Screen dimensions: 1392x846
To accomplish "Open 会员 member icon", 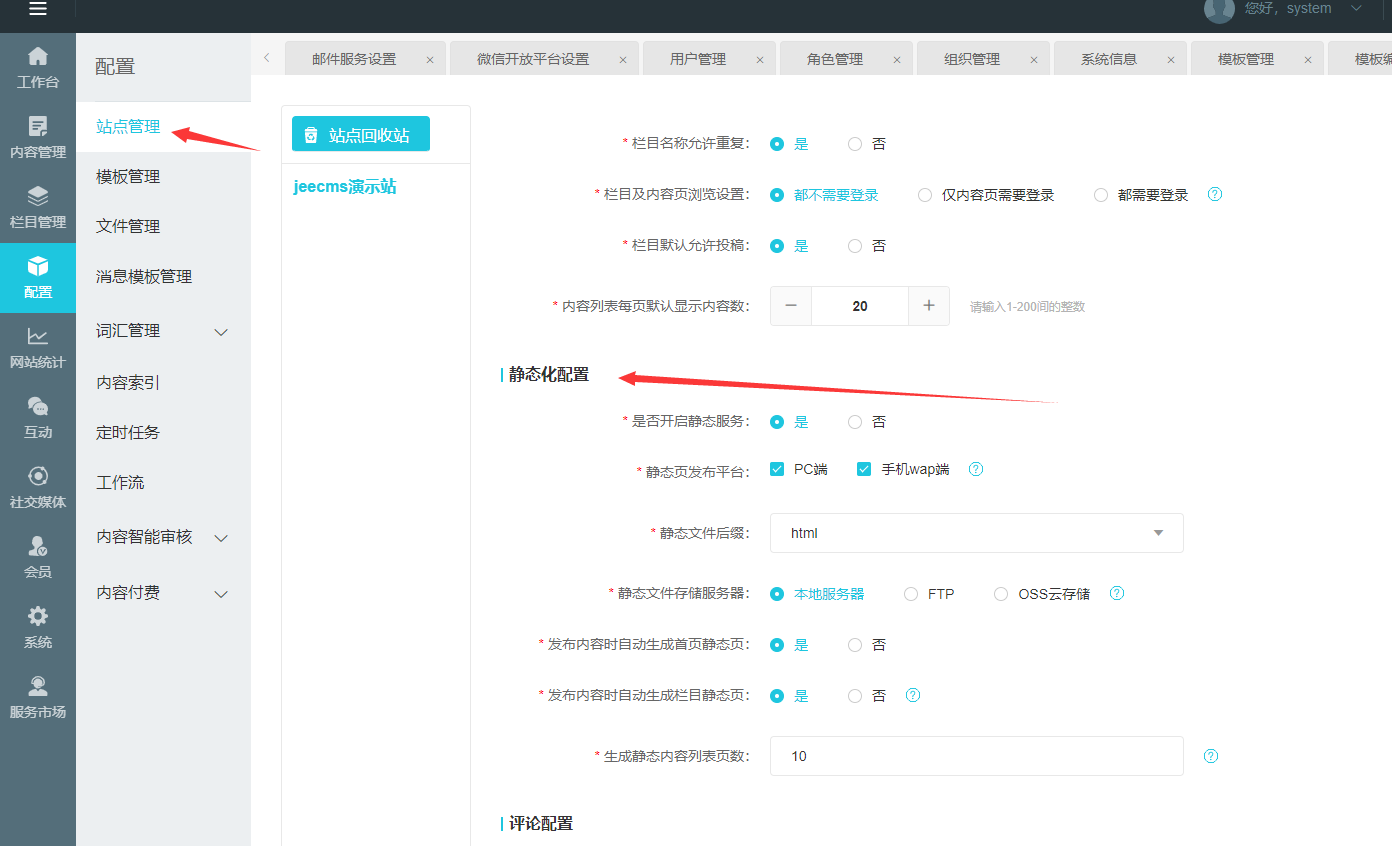I will tap(38, 546).
